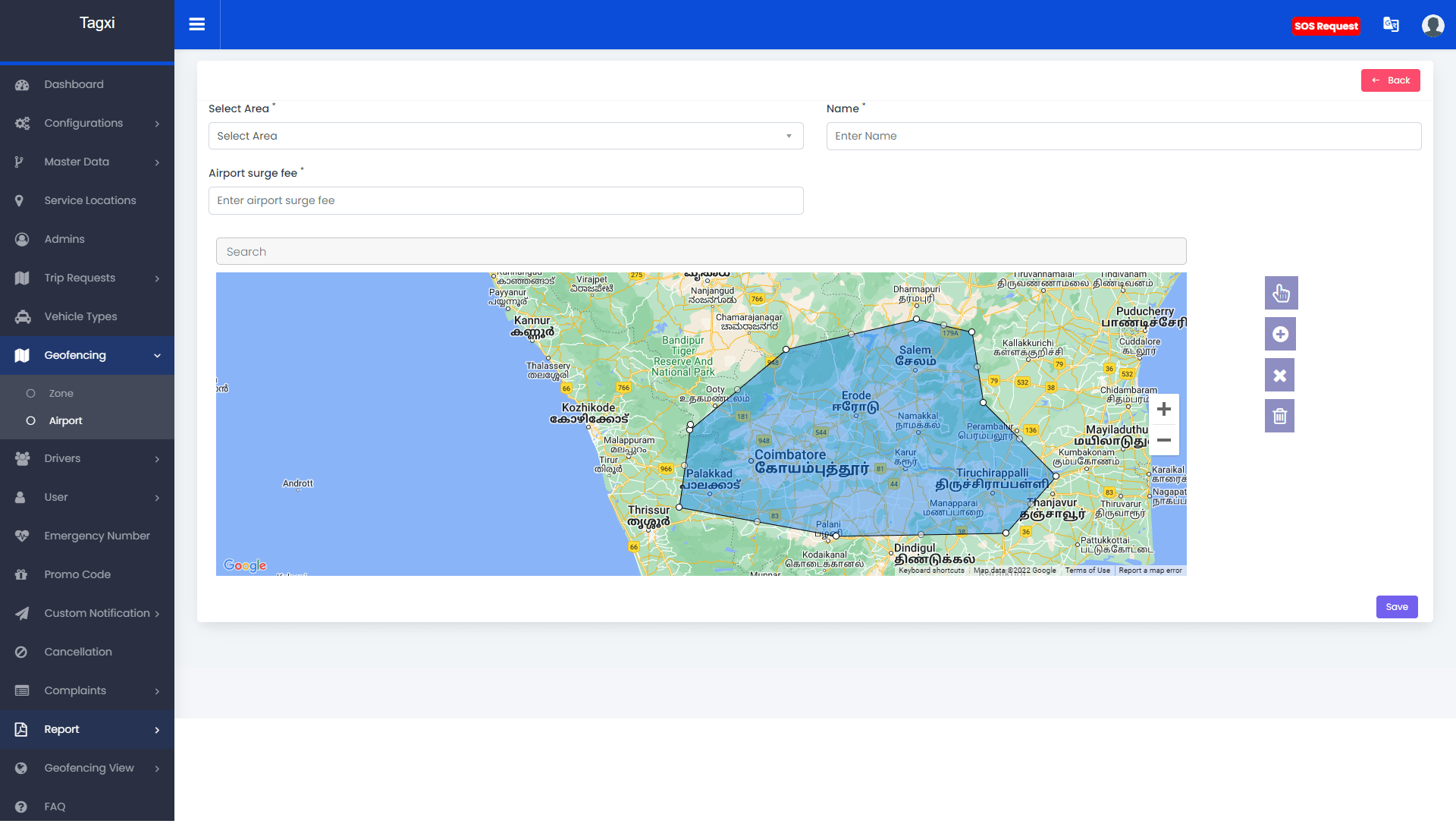
Task: Click the Service Locations pin icon
Action: [x=20, y=201]
